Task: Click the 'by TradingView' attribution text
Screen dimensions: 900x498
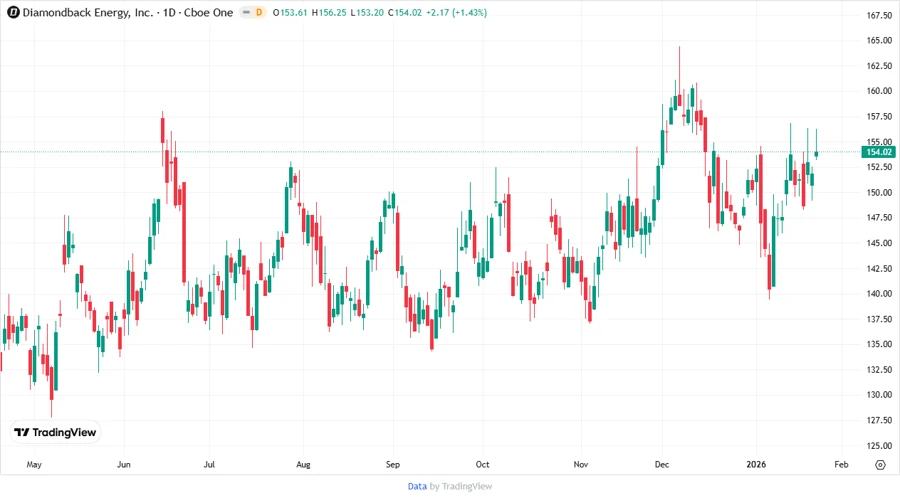Action: 461,486
